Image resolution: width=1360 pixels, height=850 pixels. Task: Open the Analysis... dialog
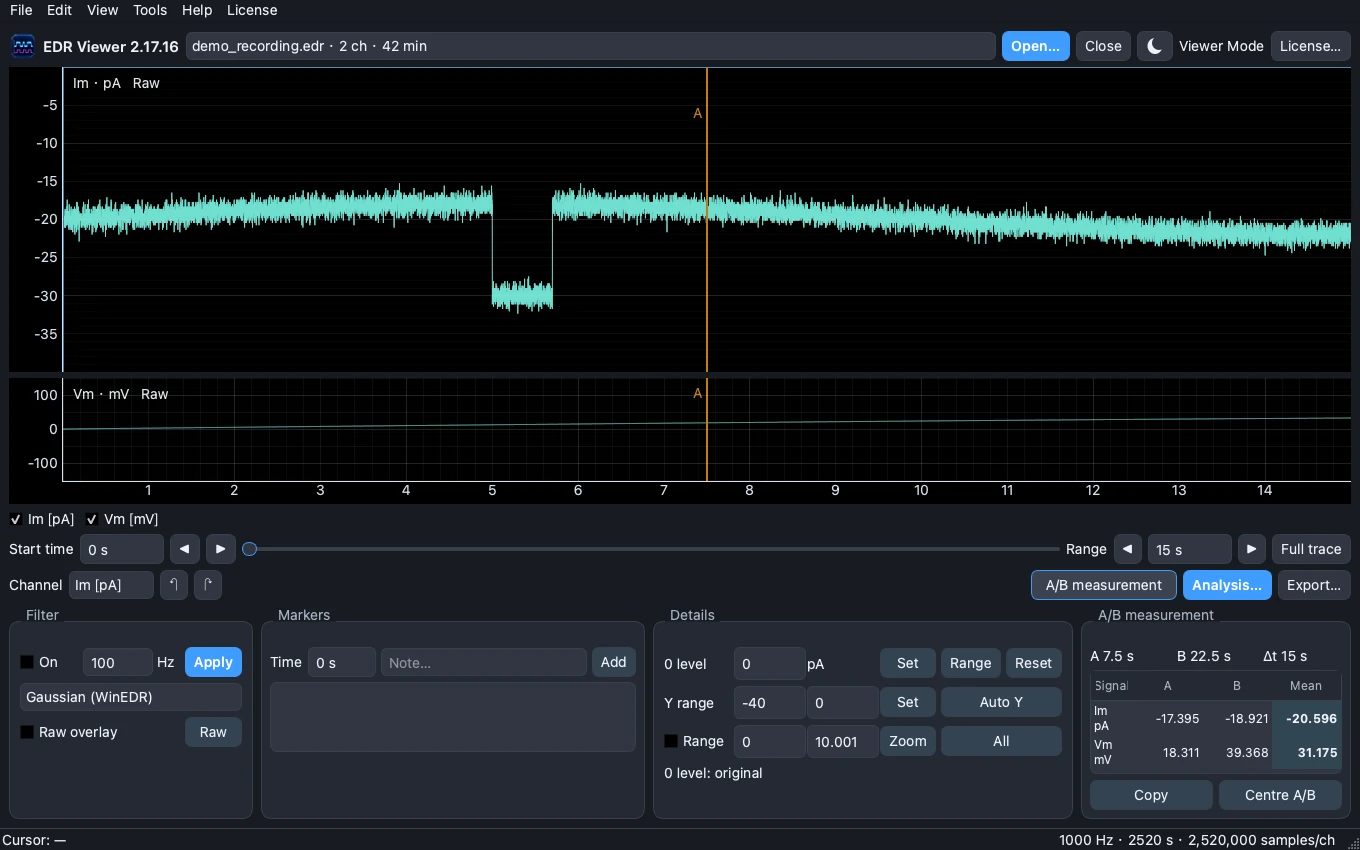click(1227, 585)
